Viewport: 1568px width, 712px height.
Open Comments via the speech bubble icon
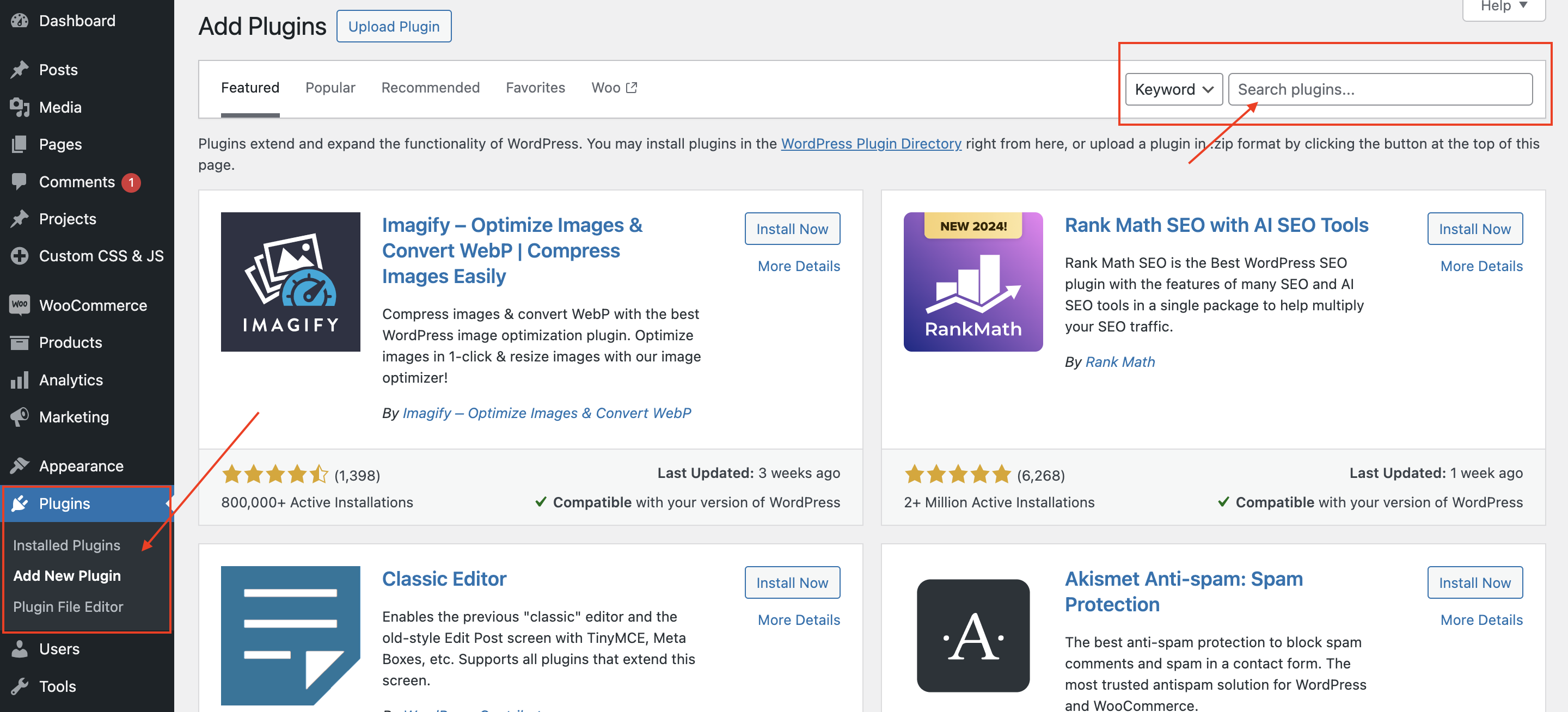20,181
